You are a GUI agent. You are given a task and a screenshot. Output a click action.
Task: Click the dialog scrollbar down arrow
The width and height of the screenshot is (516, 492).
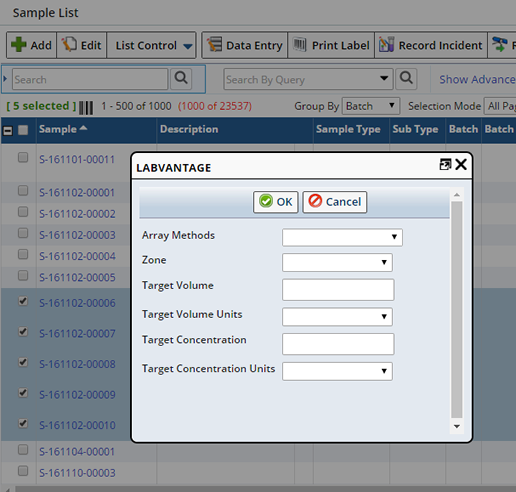457,426
